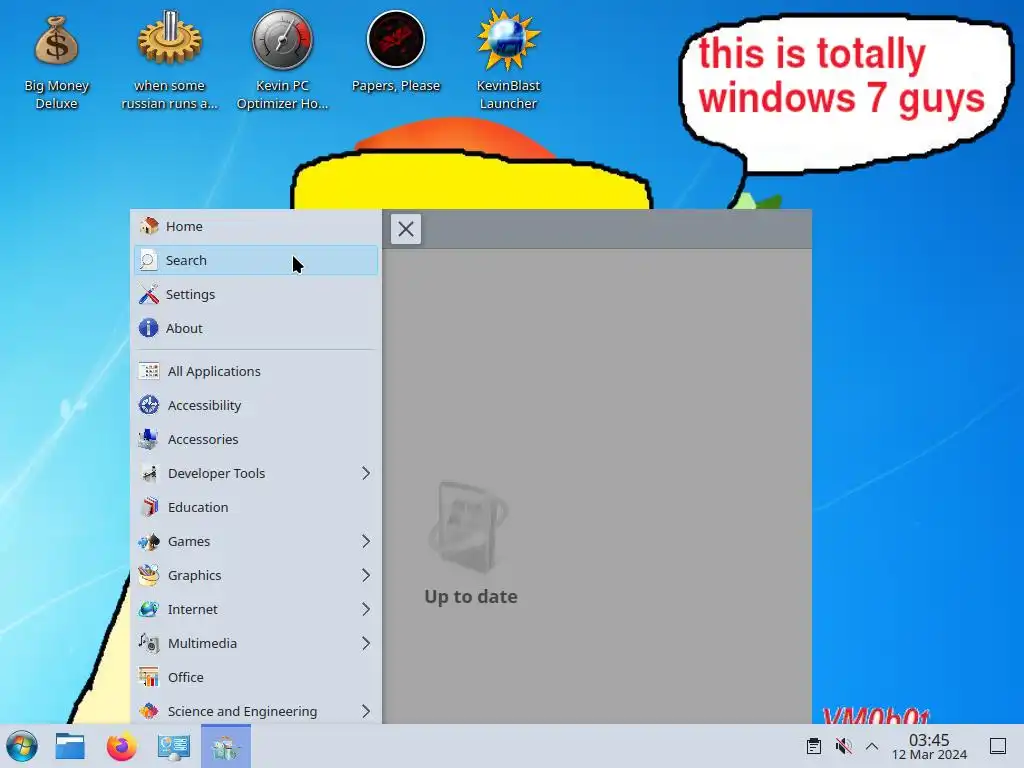The height and width of the screenshot is (768, 1024).
Task: Click the Education books icon
Action: pos(149,507)
